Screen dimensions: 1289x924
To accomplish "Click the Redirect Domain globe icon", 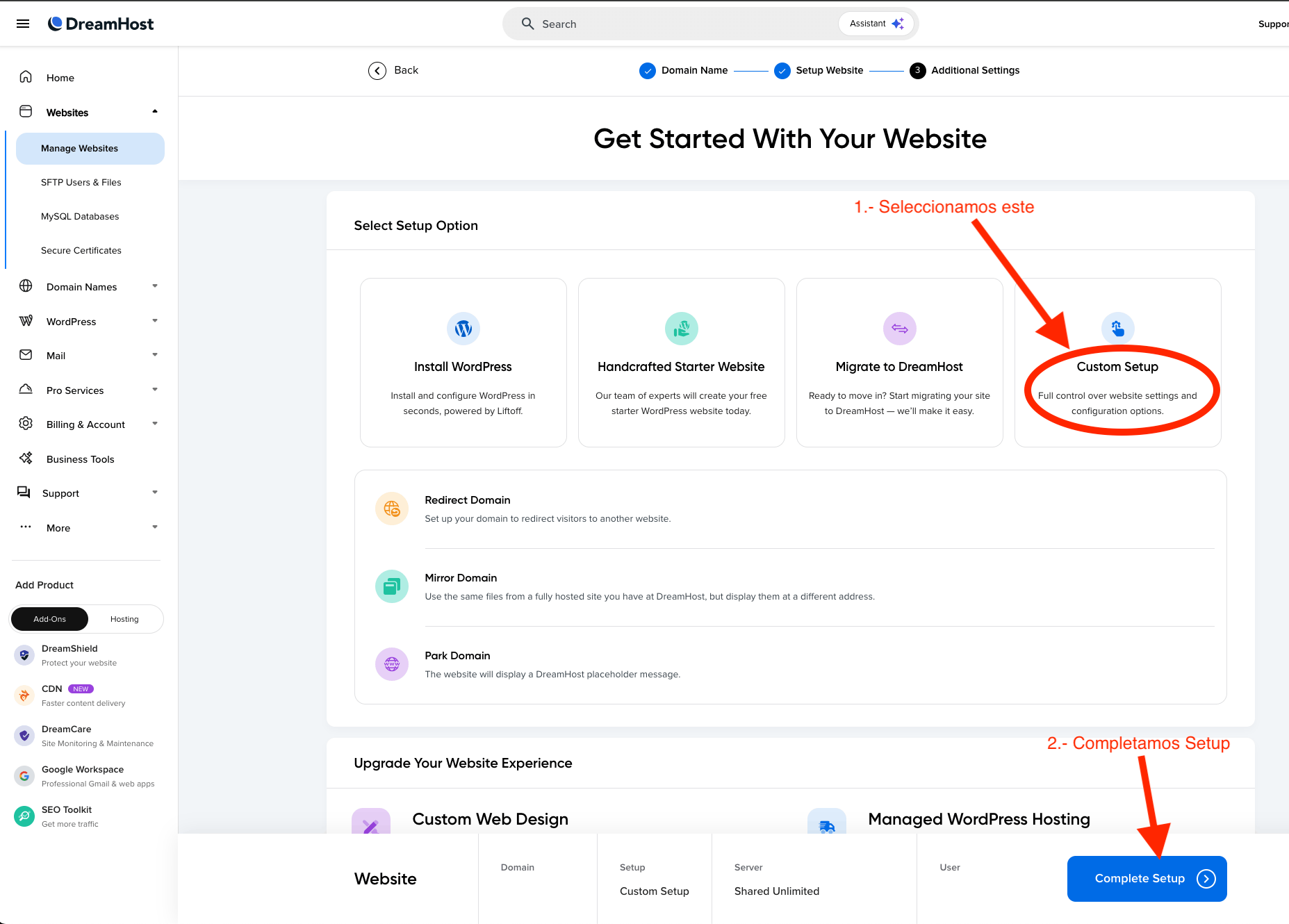I will (x=392, y=509).
